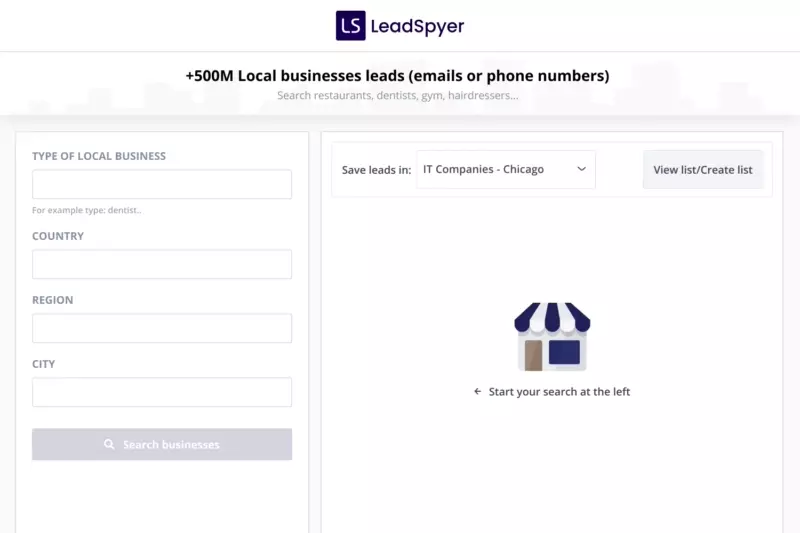Viewport: 800px width, 533px height.
Task: Open the IT Companies - Chicago dropdown
Action: [x=506, y=169]
